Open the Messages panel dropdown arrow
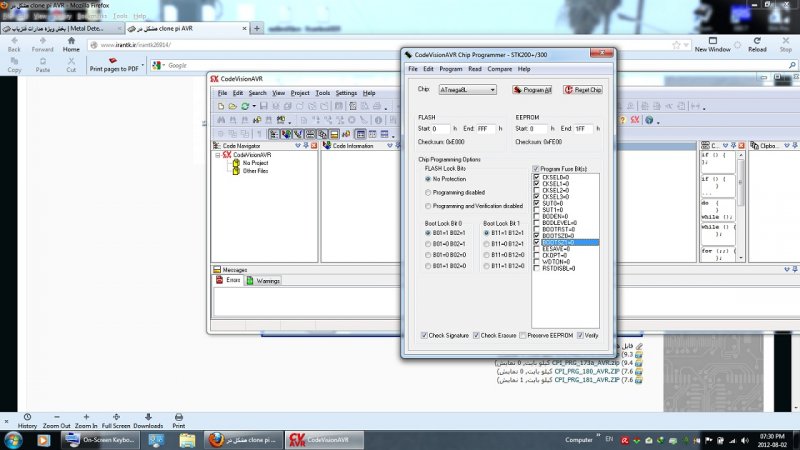The image size is (800, 450). [x=787, y=269]
